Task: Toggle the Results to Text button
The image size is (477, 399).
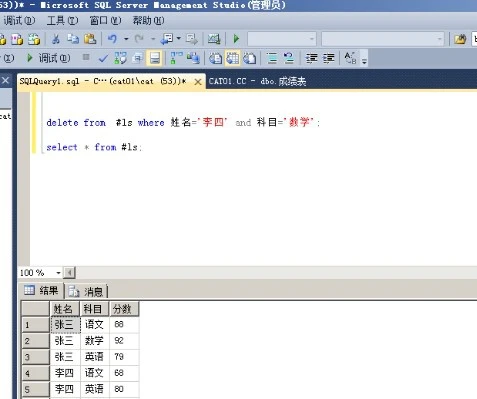Action: [215, 59]
